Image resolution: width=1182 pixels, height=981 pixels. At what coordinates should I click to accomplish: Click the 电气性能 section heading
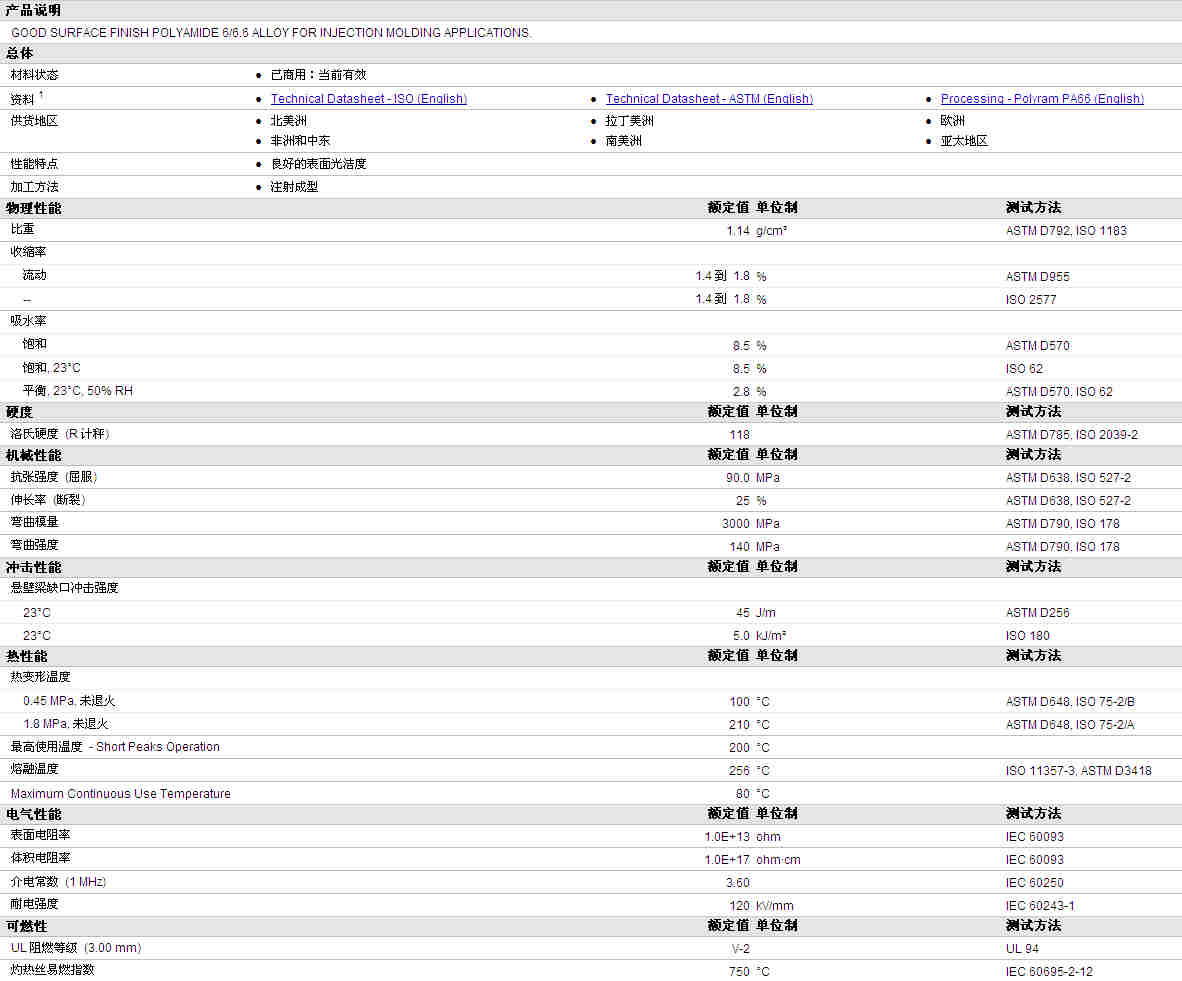pyautogui.click(x=33, y=814)
